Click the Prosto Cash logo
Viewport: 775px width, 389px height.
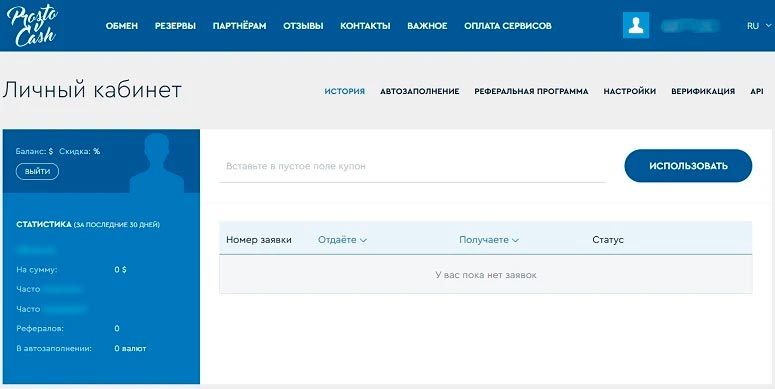coord(33,26)
